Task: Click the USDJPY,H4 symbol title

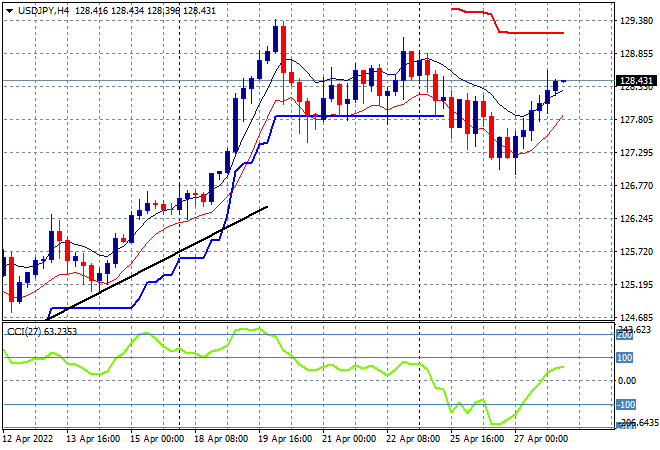Action: click(43, 11)
